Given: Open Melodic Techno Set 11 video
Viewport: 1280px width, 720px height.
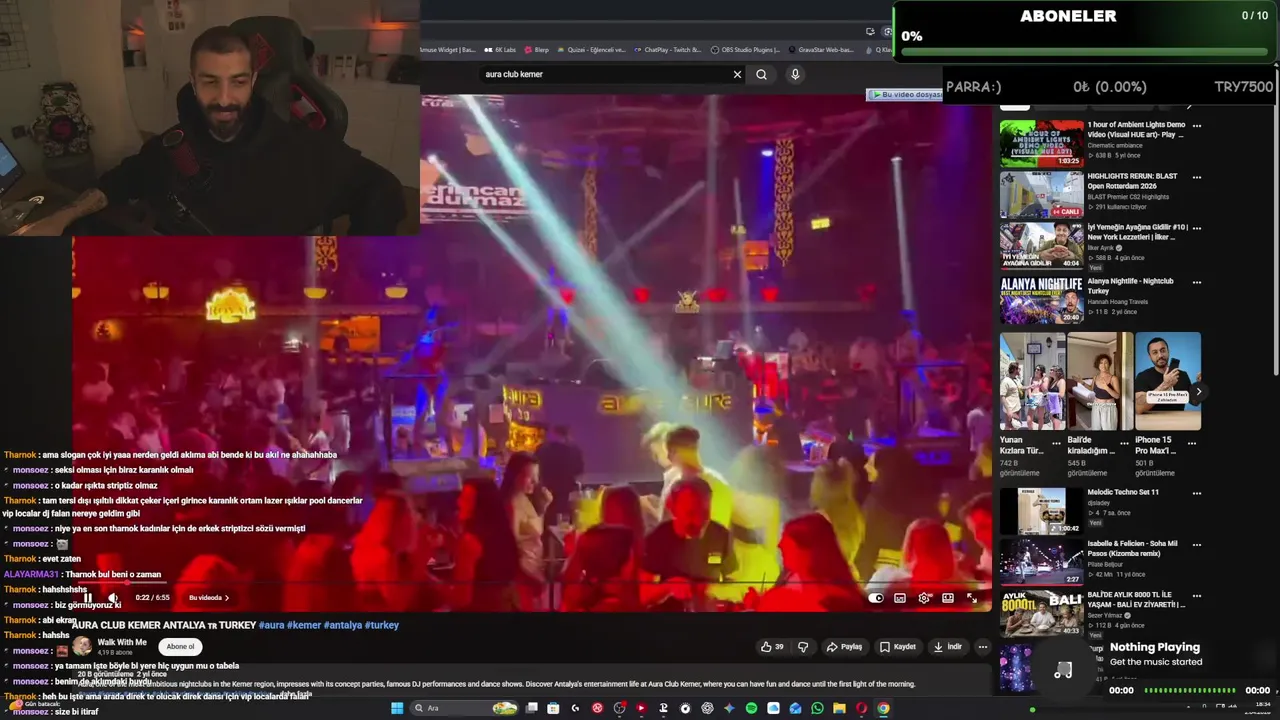Looking at the screenshot, I should click(x=1041, y=511).
